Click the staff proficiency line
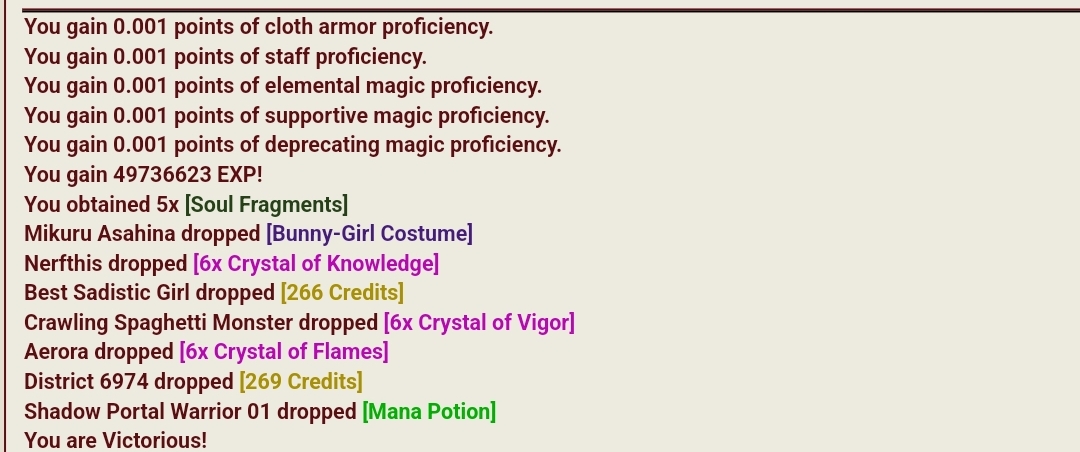Image resolution: width=1080 pixels, height=452 pixels. [x=226, y=56]
